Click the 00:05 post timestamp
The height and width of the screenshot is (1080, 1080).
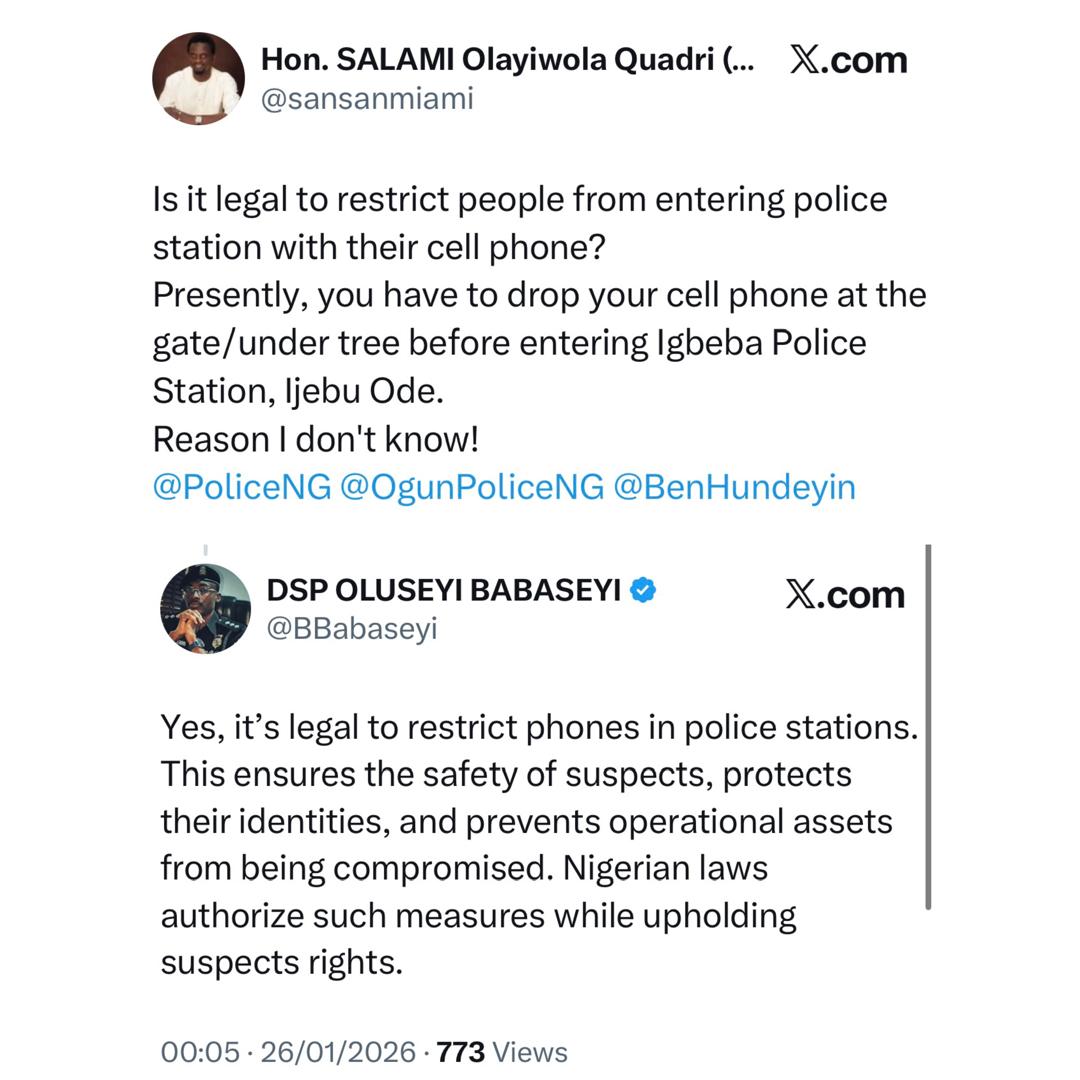click(x=200, y=1052)
